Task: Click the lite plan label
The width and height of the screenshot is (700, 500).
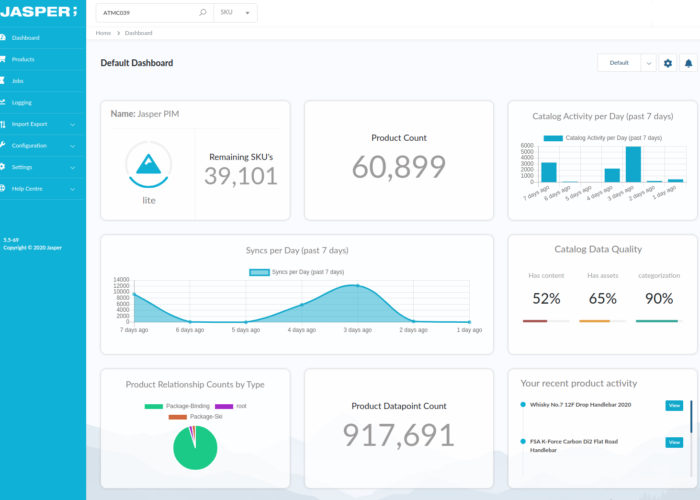Action: click(149, 200)
